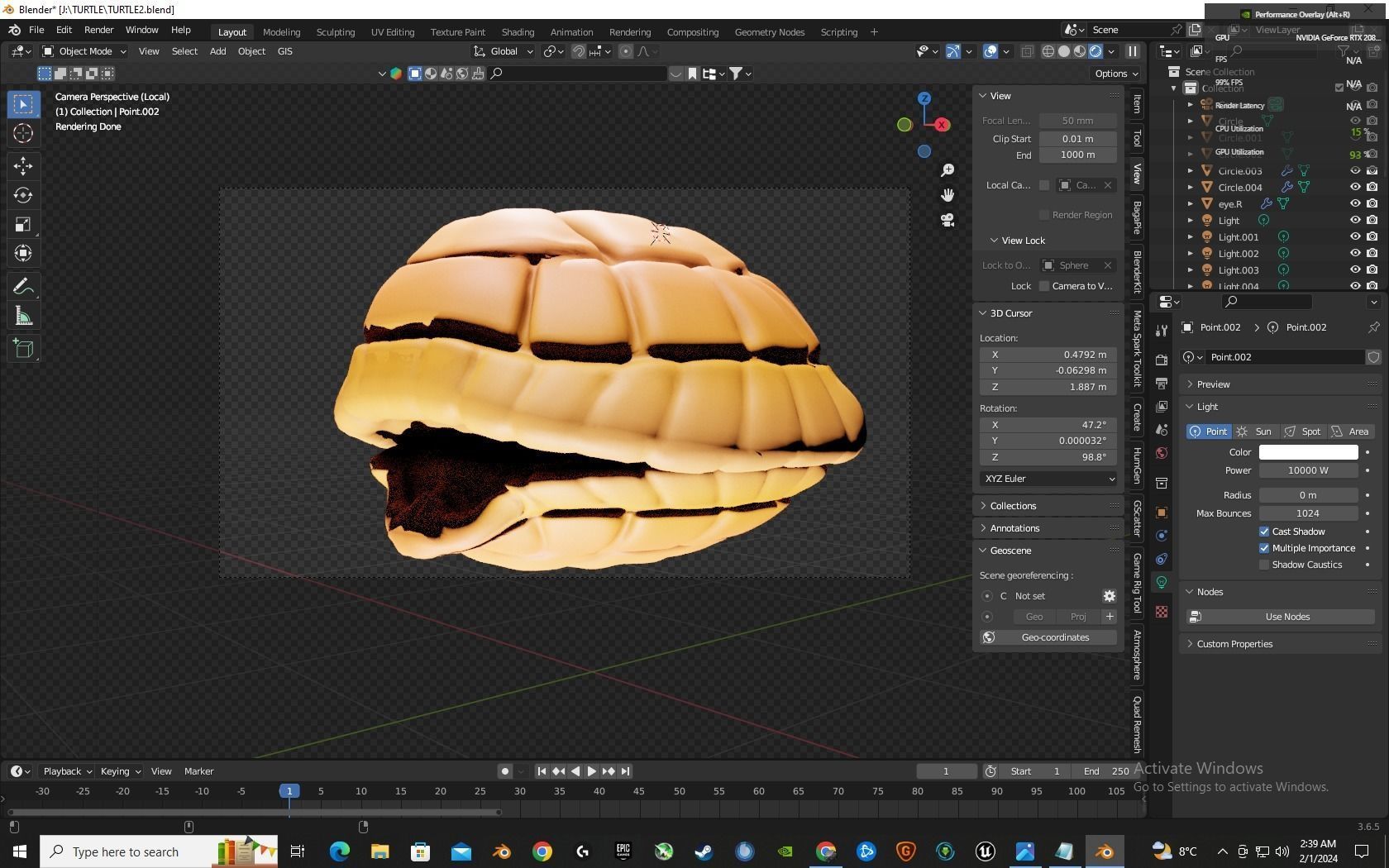Play animation forward
This screenshot has height=868, width=1389.
[x=592, y=771]
